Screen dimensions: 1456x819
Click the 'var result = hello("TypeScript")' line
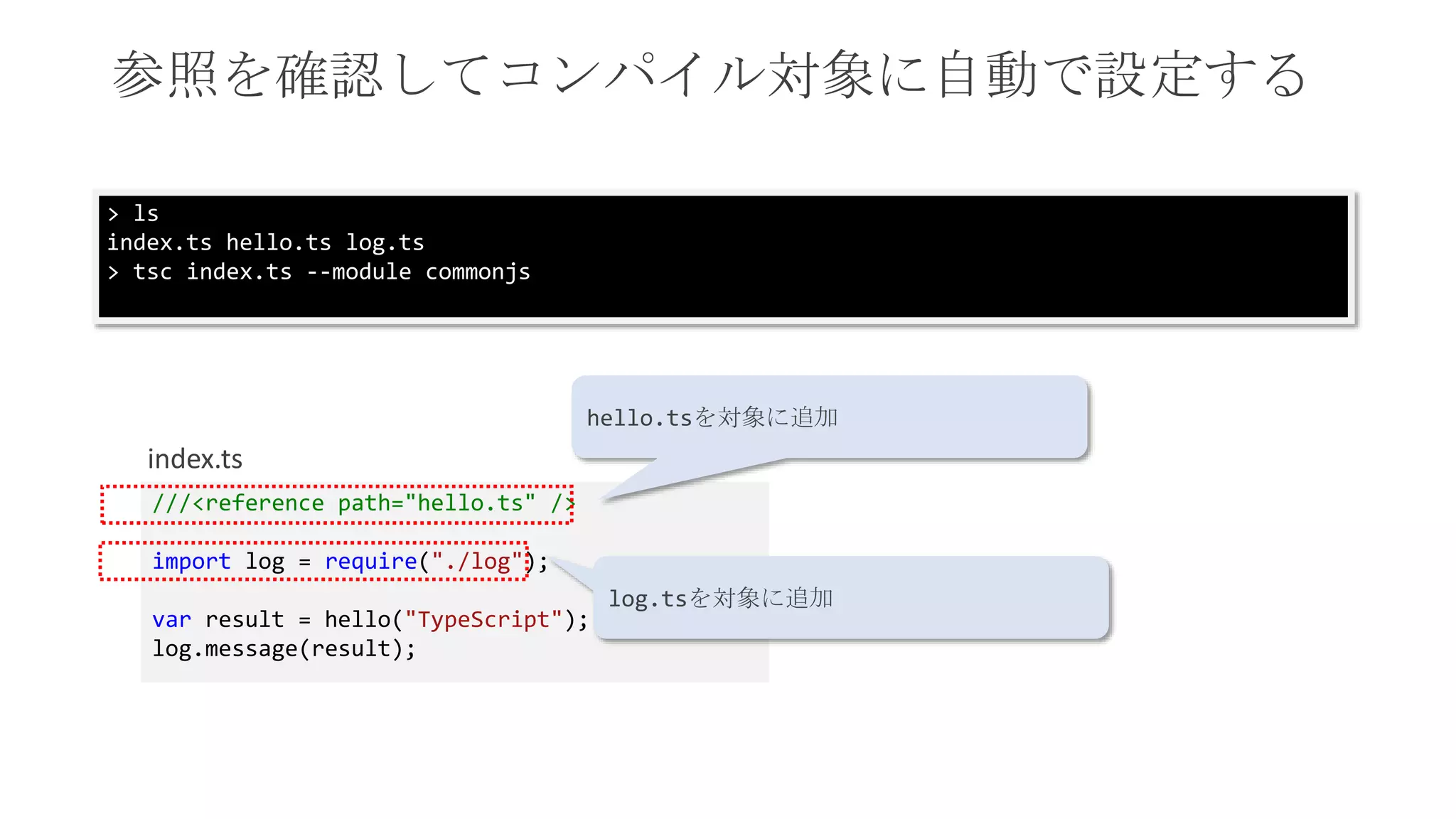coord(370,620)
